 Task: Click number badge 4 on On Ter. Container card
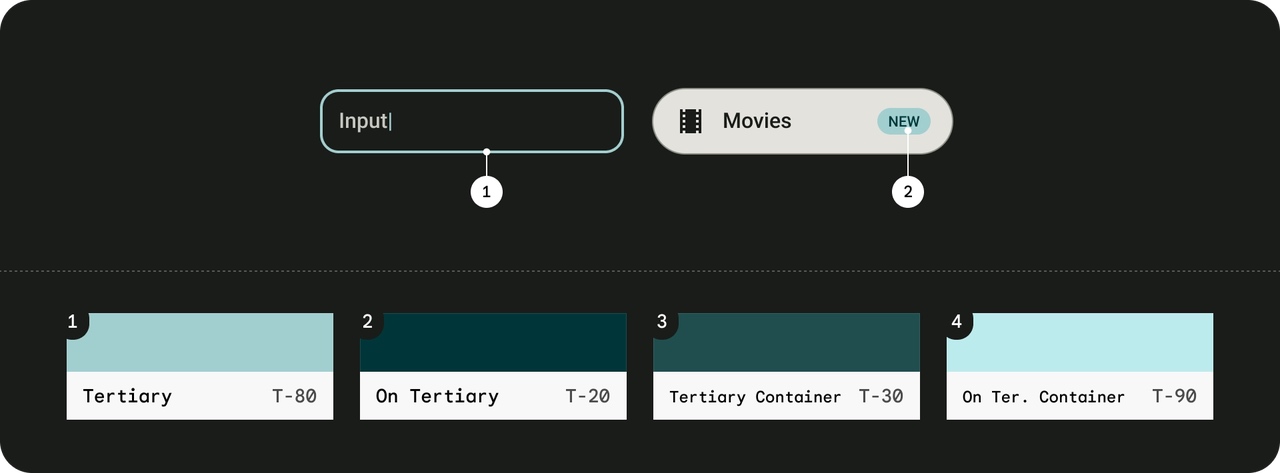(956, 322)
